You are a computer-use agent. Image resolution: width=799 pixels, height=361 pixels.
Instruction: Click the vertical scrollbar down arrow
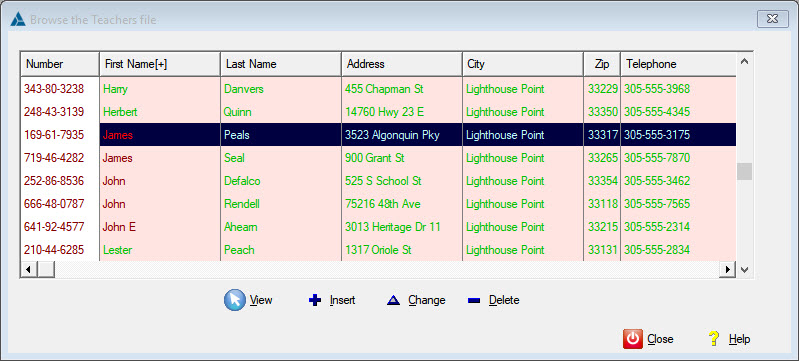coord(744,270)
